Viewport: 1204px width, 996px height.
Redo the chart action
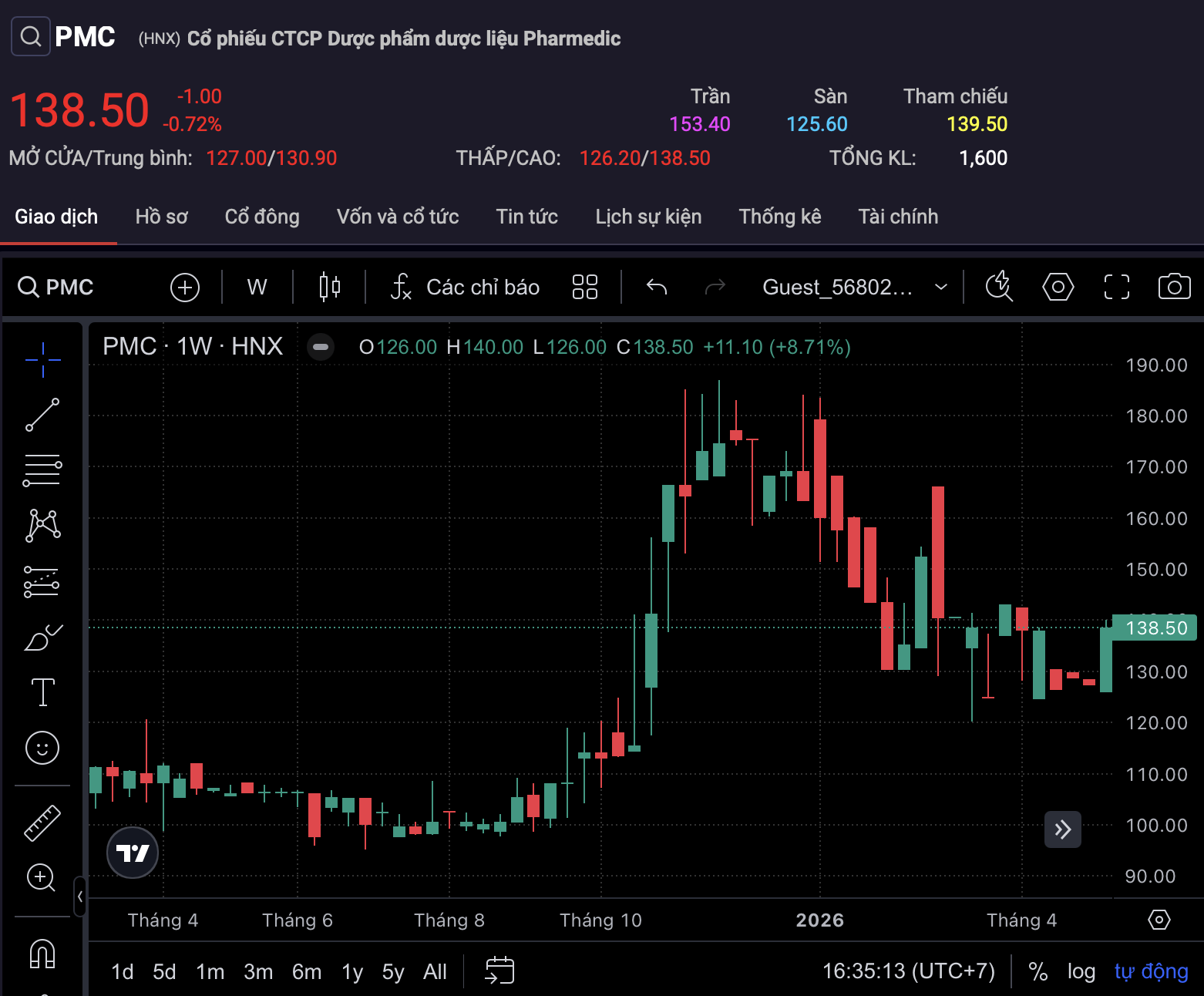click(715, 288)
